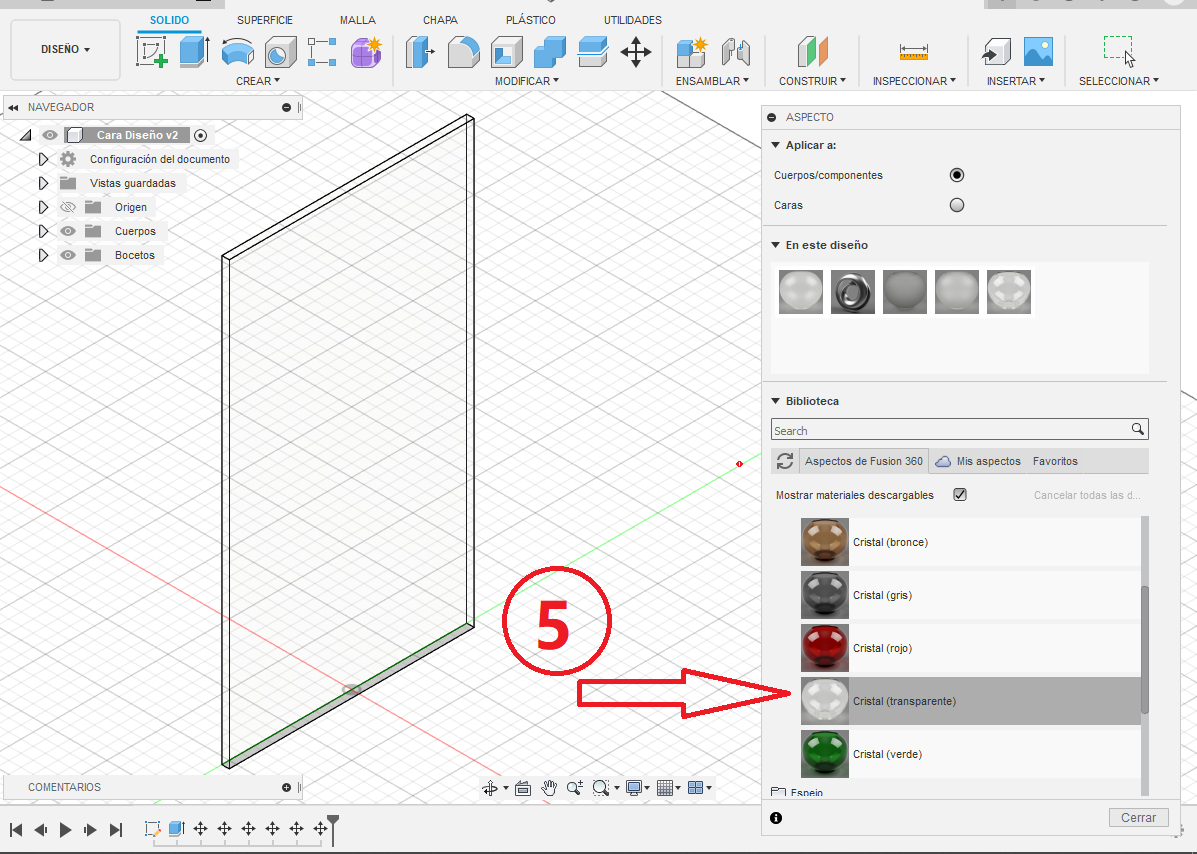Open the INSPECCIONAR menu
Image resolution: width=1197 pixels, height=854 pixels.
[914, 81]
